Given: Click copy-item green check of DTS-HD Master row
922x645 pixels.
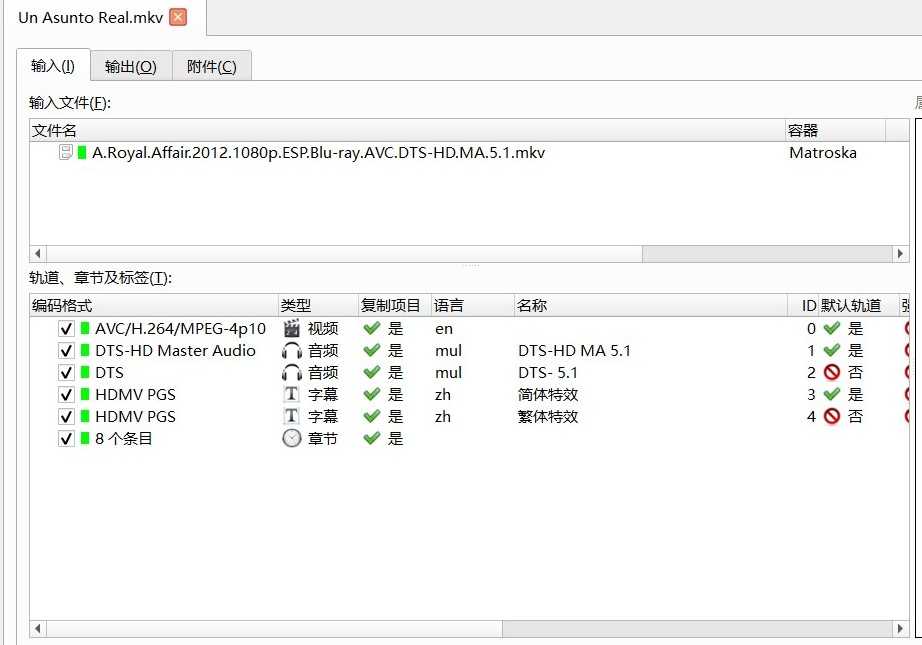Looking at the screenshot, I should coord(372,350).
